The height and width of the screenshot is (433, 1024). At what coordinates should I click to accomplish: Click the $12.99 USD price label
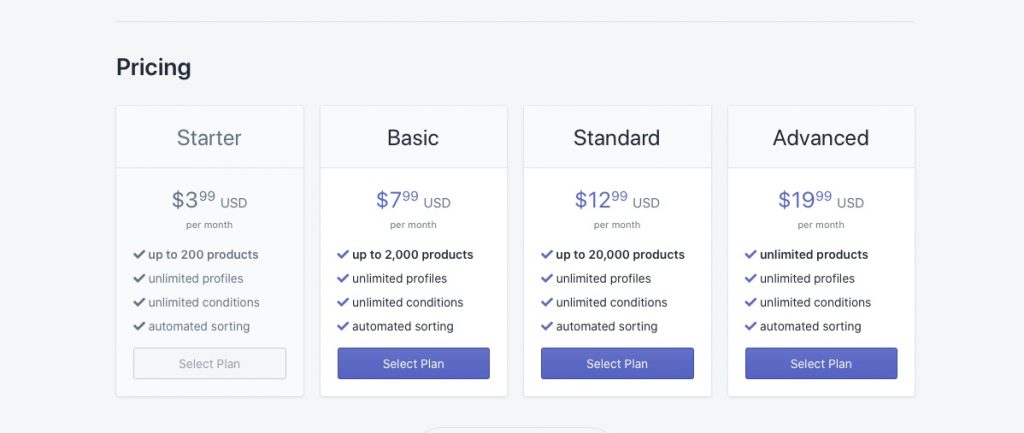[x=617, y=200]
